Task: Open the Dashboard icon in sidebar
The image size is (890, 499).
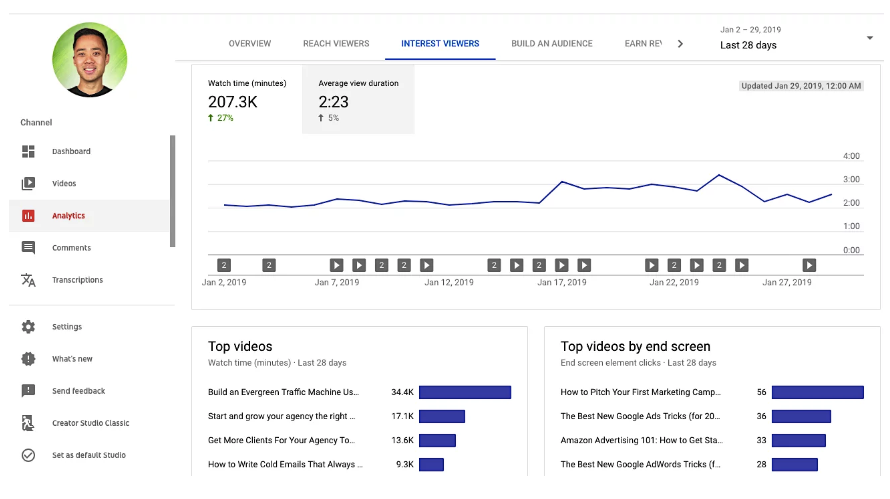Action: tap(28, 151)
